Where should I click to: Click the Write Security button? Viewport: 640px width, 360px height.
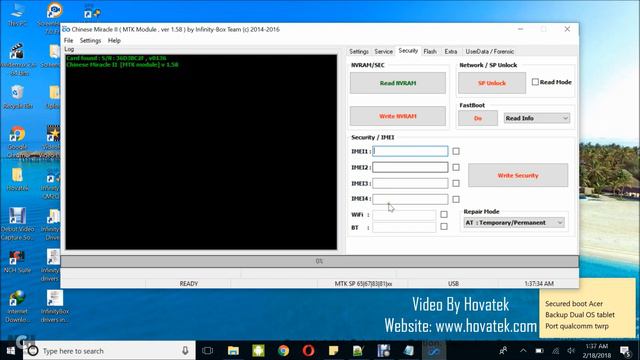tap(518, 176)
